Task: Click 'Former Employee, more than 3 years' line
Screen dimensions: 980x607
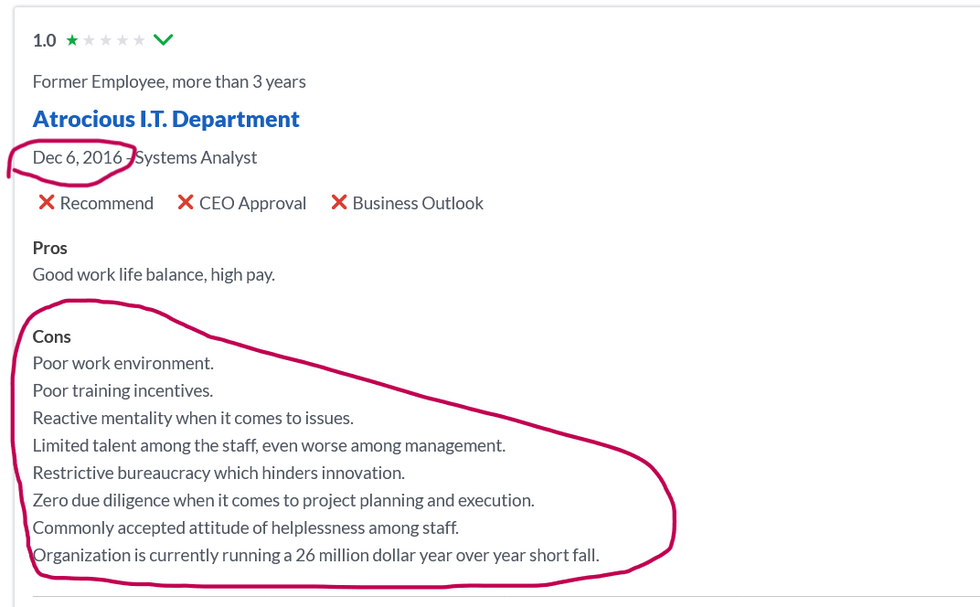Action: [x=169, y=82]
